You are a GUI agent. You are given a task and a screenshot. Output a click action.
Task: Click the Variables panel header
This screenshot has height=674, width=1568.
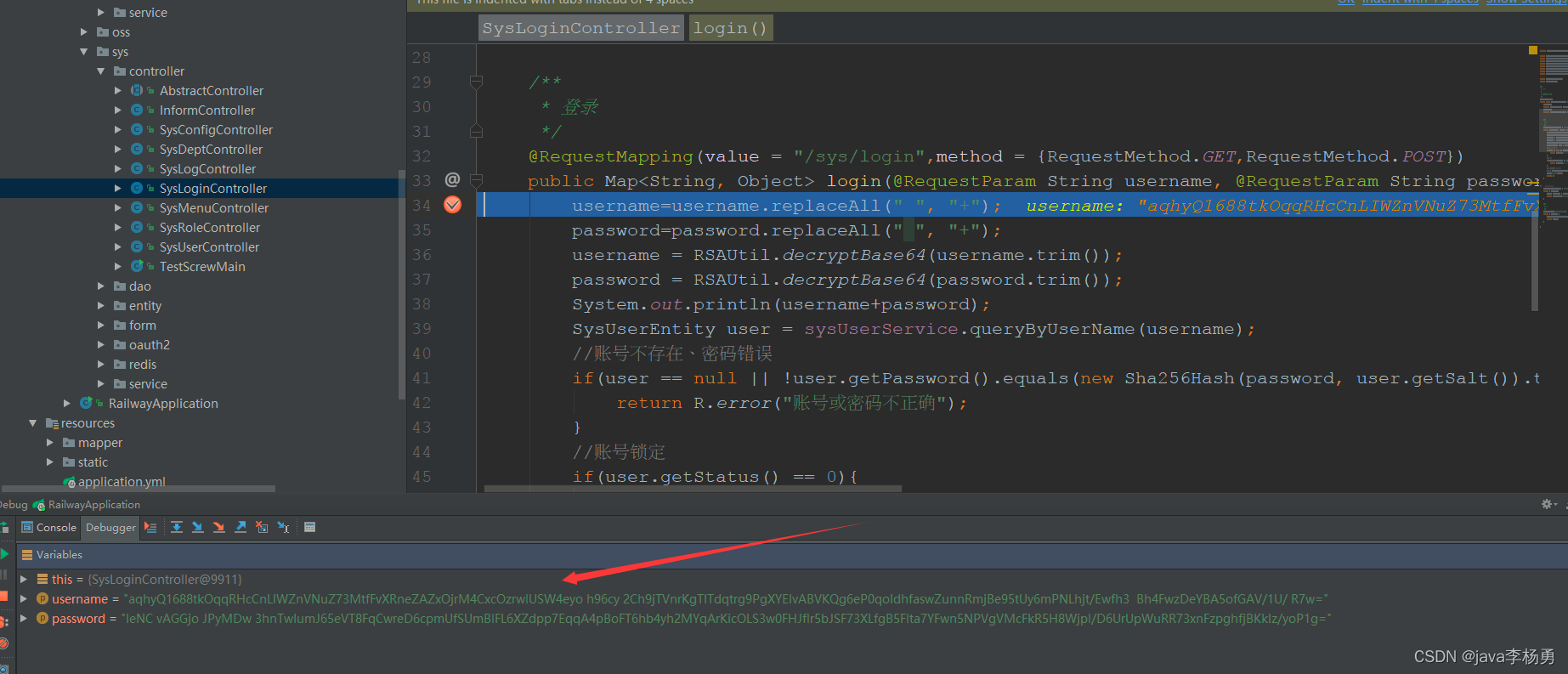click(x=792, y=554)
